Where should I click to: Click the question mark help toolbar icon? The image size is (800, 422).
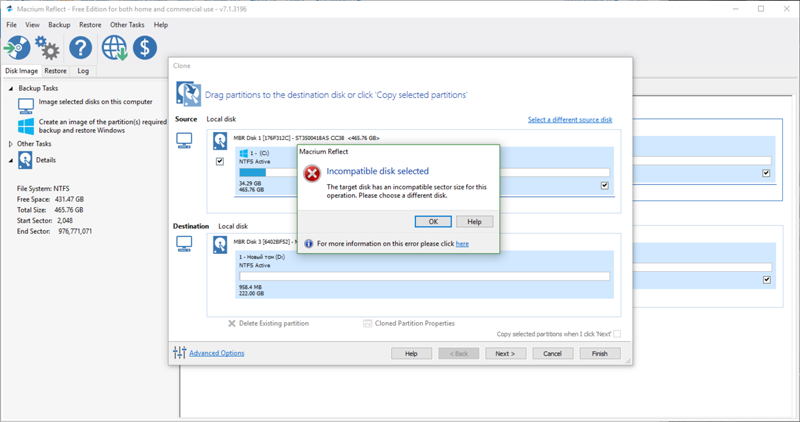(x=81, y=48)
